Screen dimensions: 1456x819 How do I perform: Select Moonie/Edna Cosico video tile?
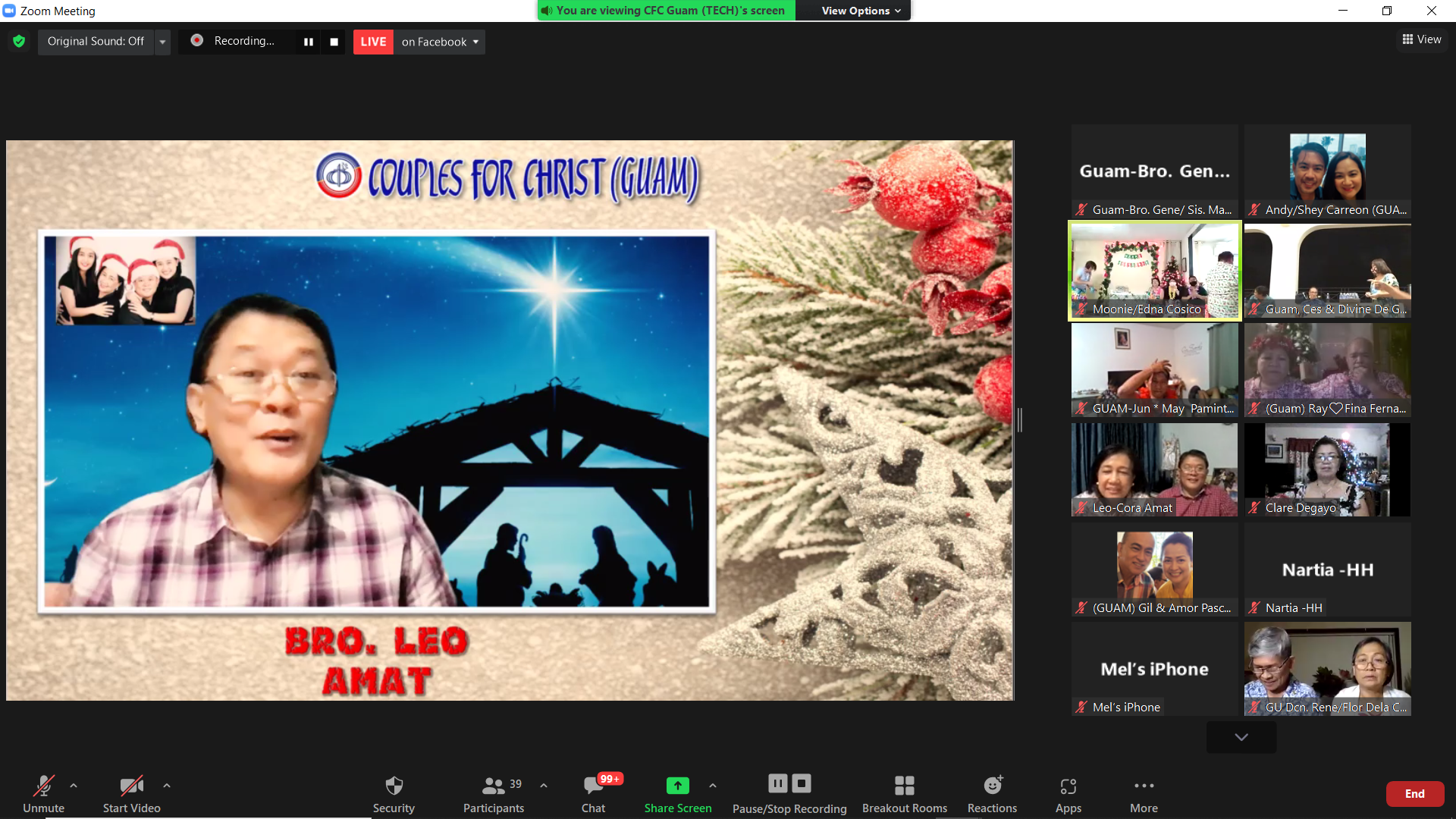pyautogui.click(x=1154, y=271)
